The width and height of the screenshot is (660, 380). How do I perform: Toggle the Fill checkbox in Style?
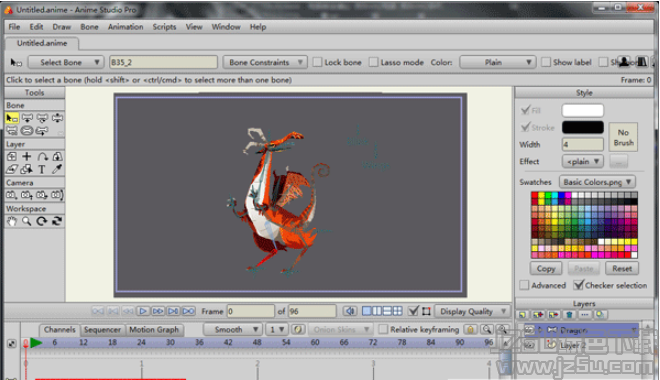point(525,110)
